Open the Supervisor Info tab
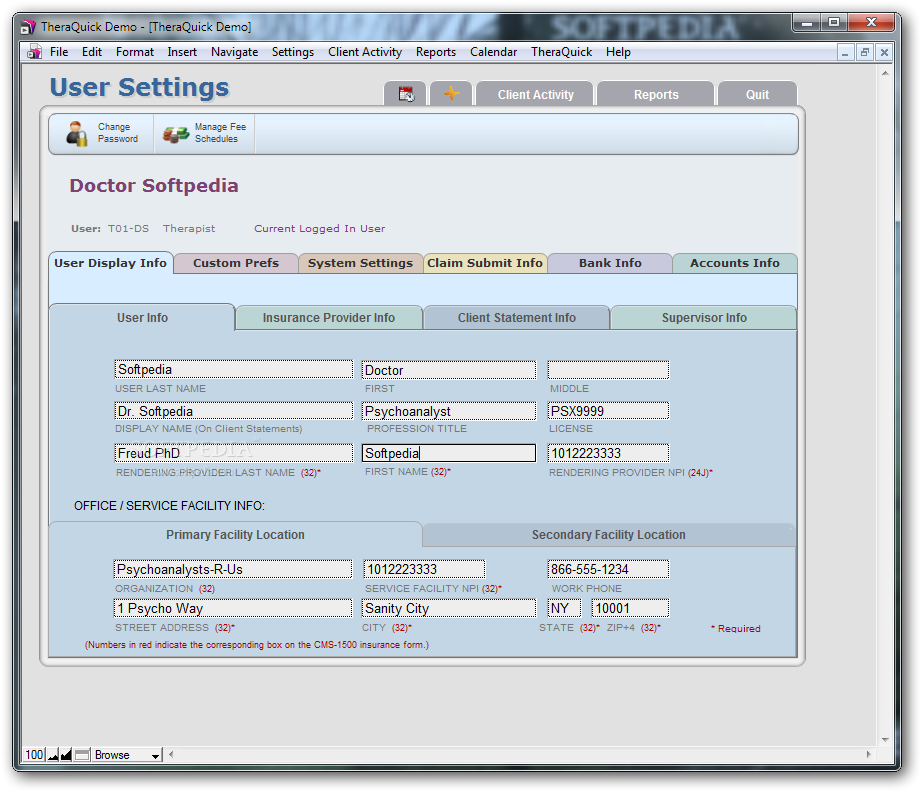This screenshot has width=922, height=792. 704,318
